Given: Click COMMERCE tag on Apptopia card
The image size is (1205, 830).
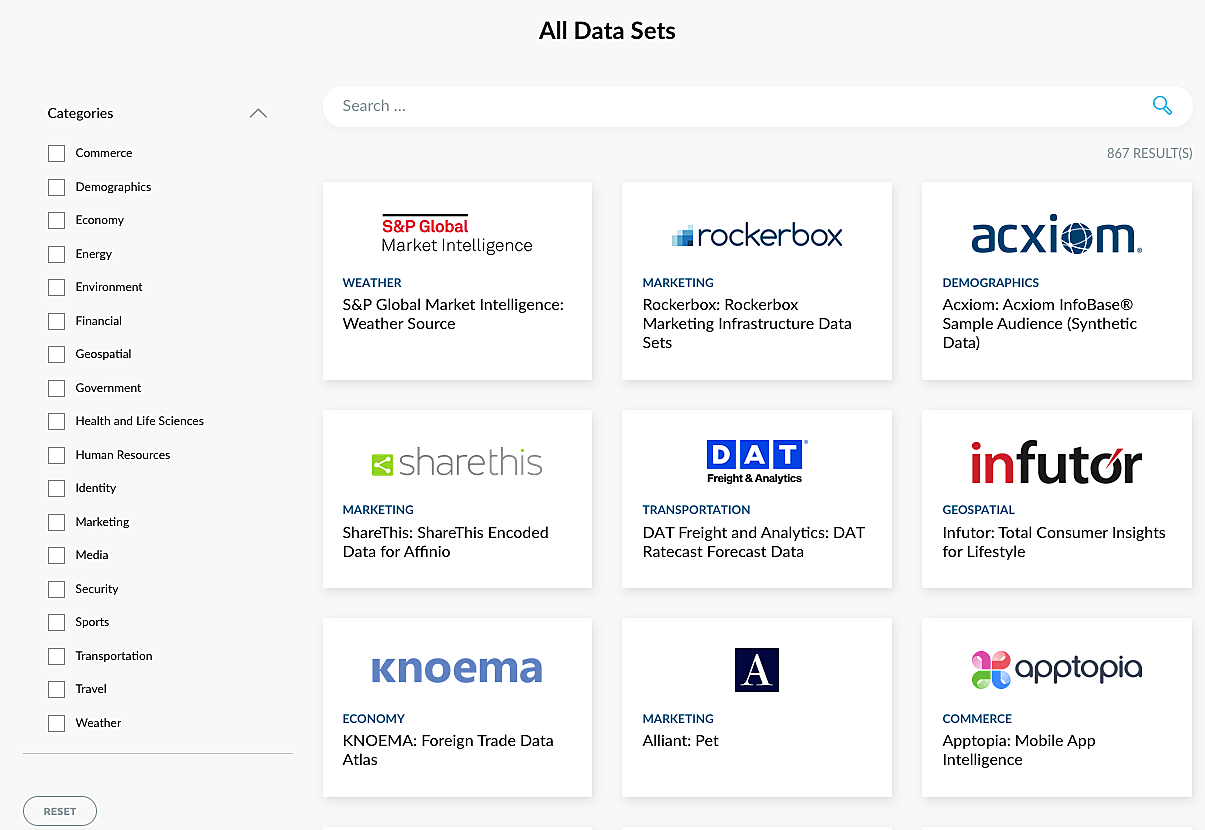Looking at the screenshot, I should coord(977,719).
